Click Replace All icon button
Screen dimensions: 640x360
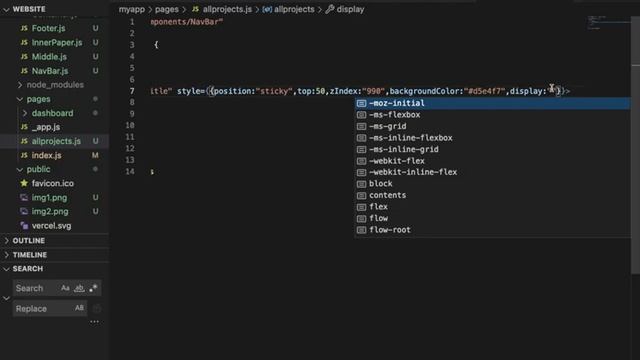97,309
